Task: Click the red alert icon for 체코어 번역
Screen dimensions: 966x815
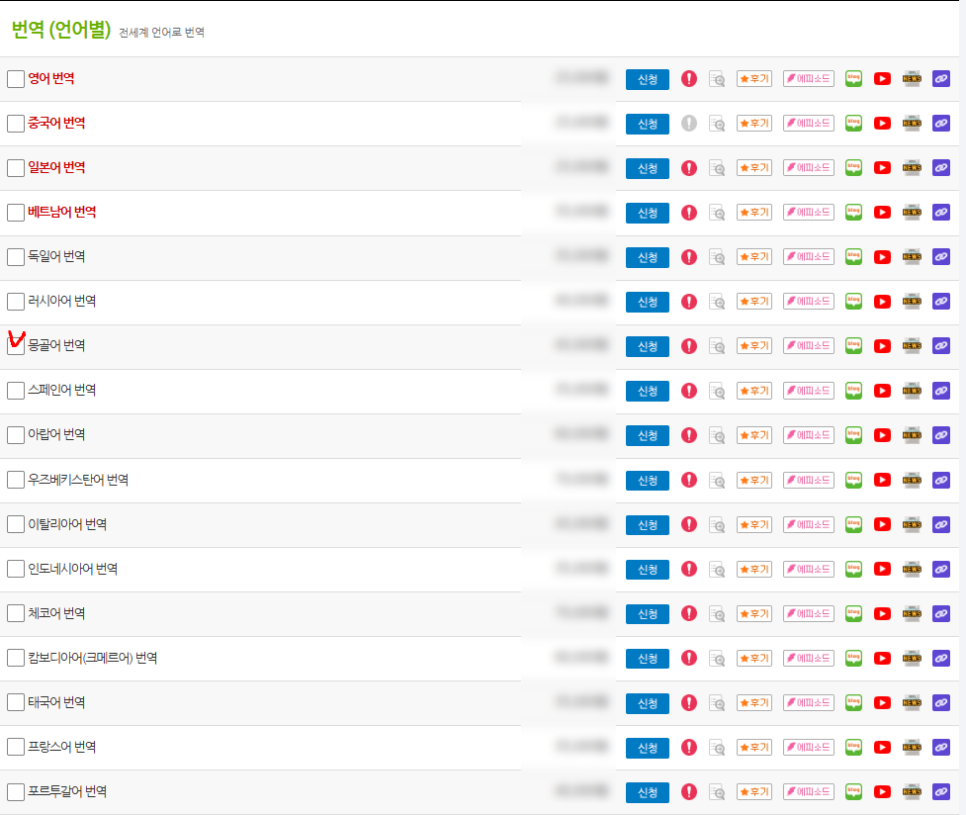Action: 689,614
